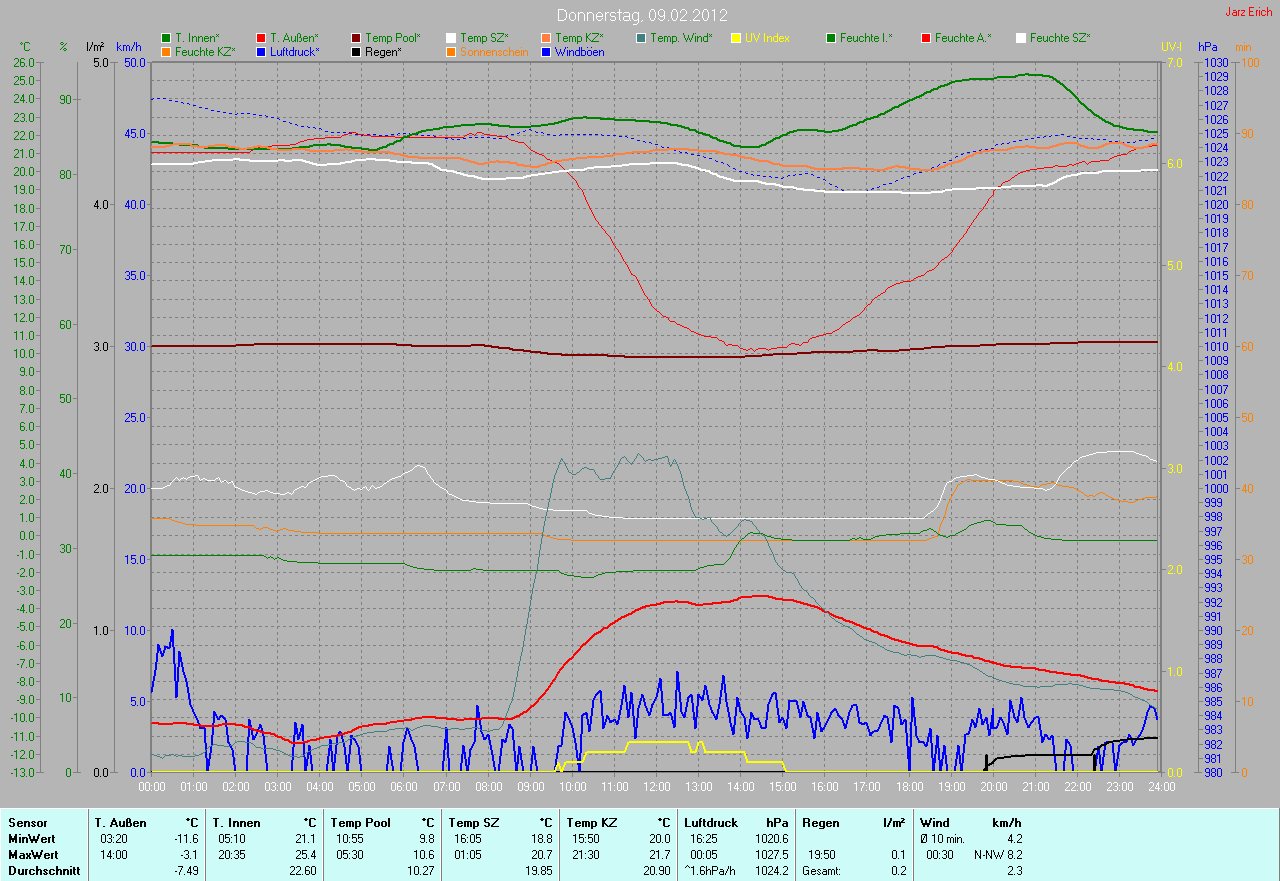Click the green T. Innen legend swatch
1280x881 pixels.
coord(166,38)
